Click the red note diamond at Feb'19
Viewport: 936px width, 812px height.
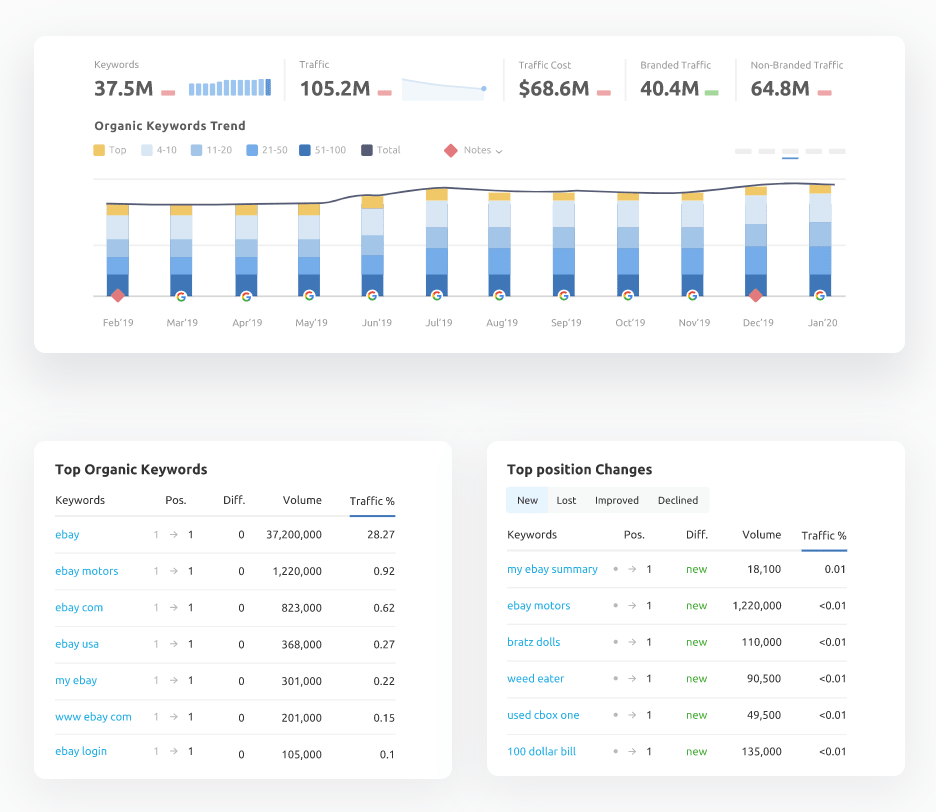click(118, 295)
